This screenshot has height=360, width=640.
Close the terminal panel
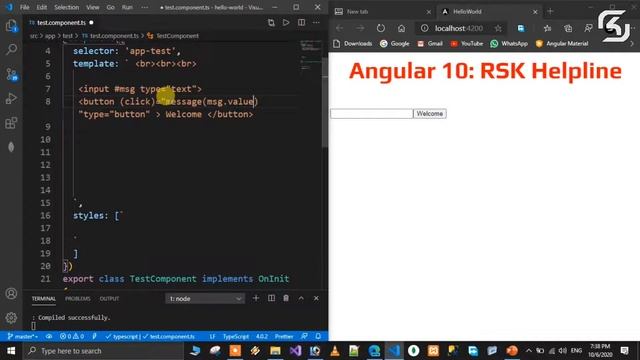(x=316, y=298)
